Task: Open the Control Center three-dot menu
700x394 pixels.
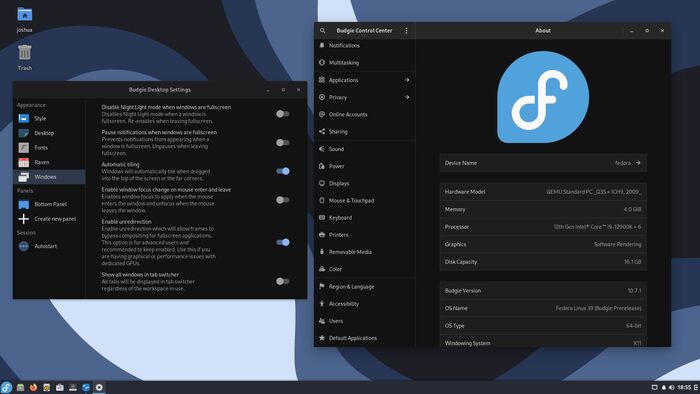Action: click(x=406, y=30)
